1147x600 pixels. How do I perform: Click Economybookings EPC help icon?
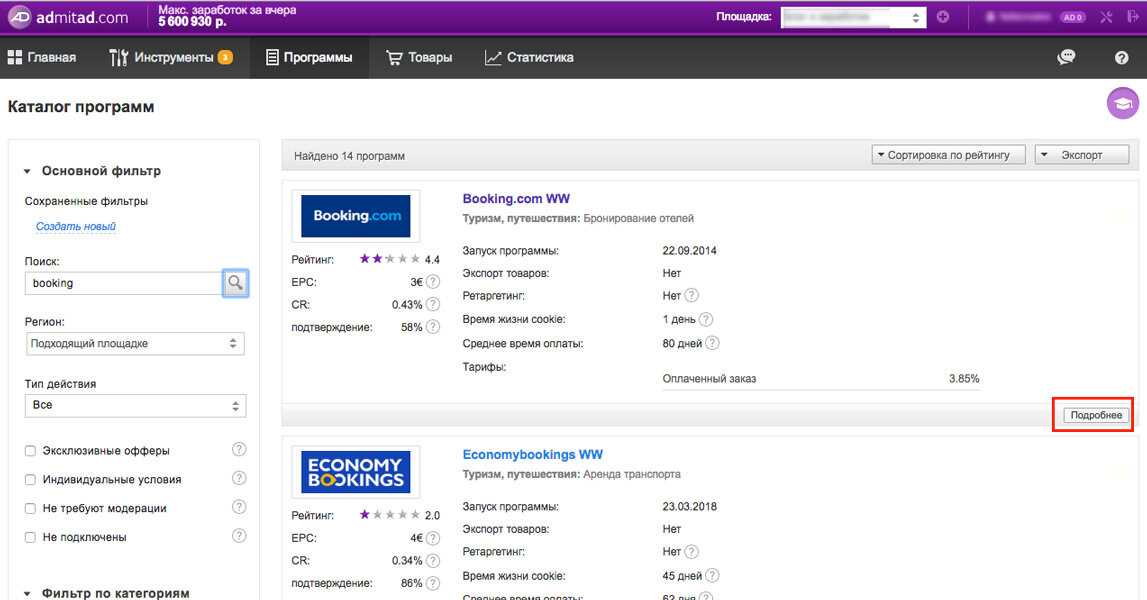coord(433,538)
